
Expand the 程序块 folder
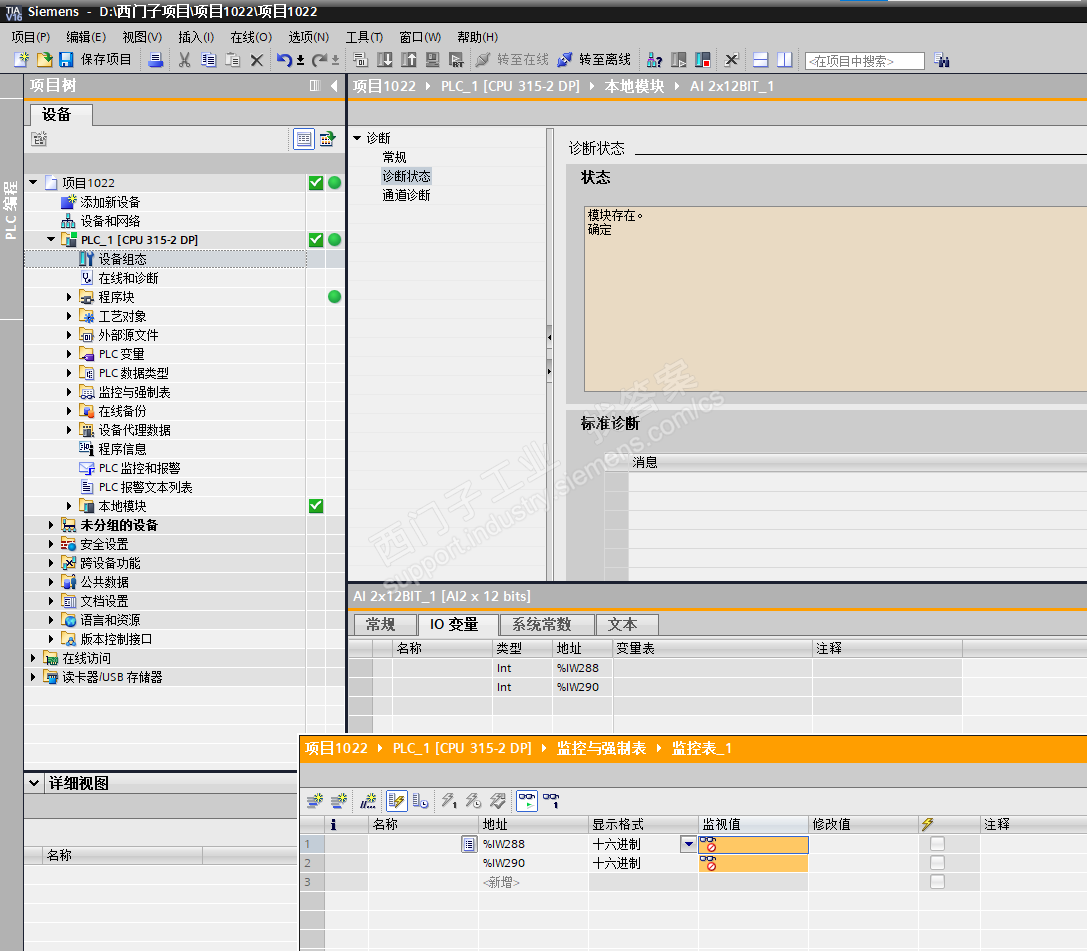click(69, 297)
